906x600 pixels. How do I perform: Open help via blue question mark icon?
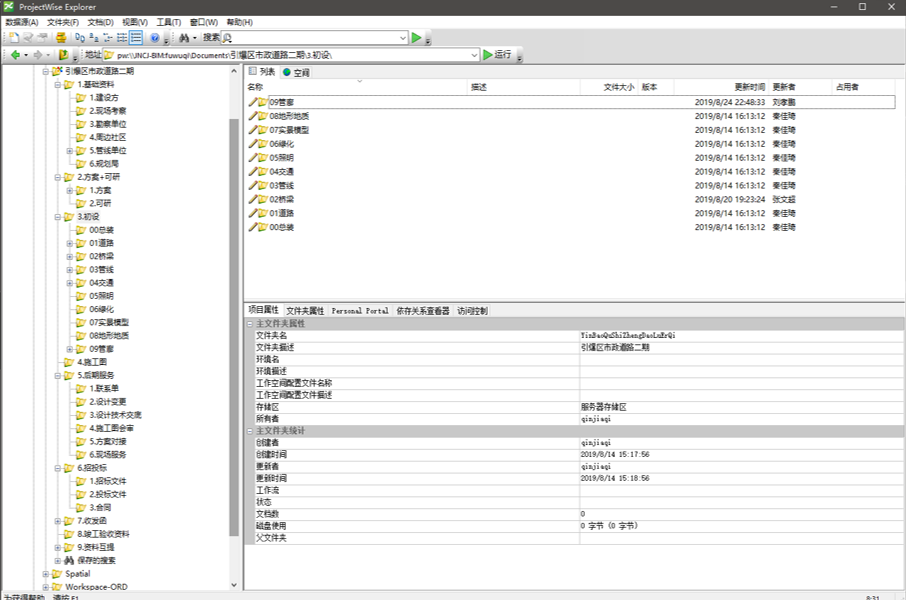pyautogui.click(x=155, y=38)
